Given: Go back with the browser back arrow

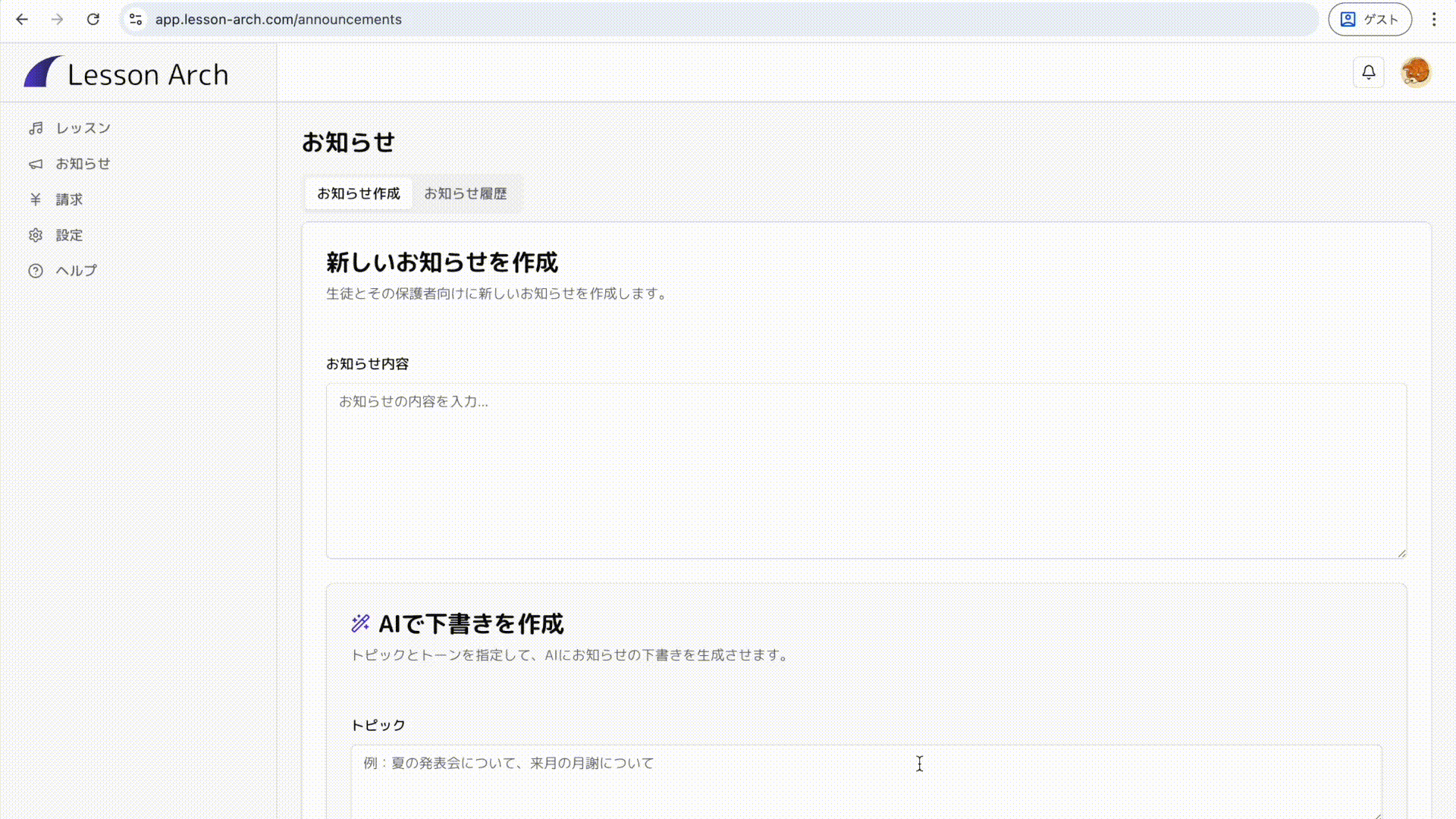Looking at the screenshot, I should pyautogui.click(x=22, y=20).
